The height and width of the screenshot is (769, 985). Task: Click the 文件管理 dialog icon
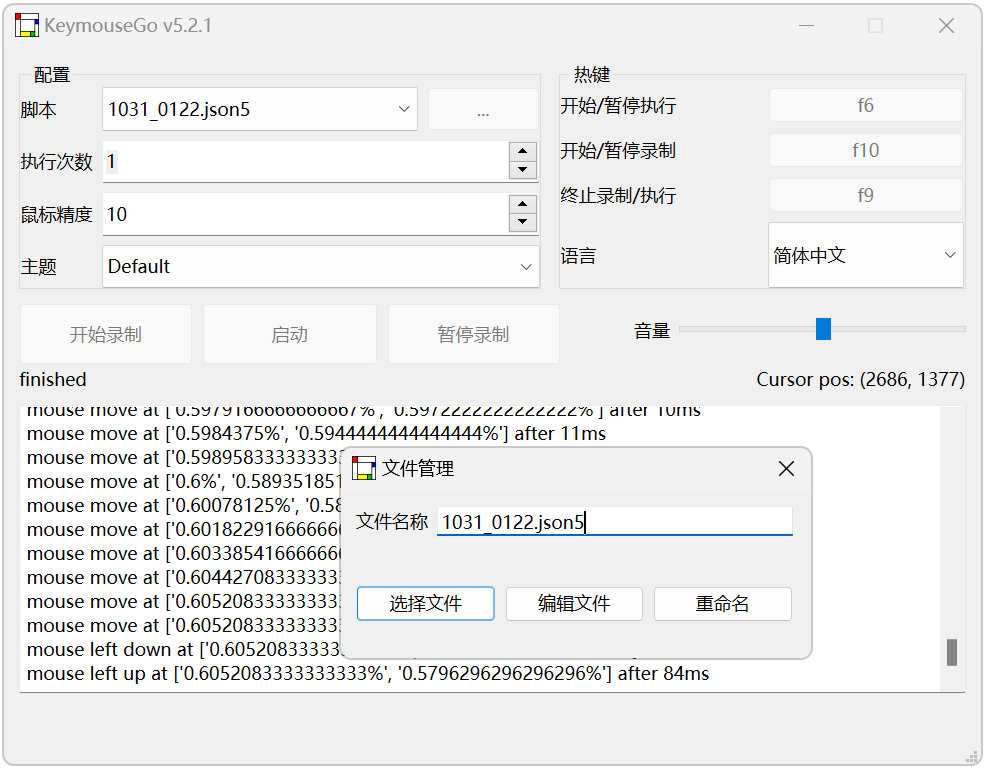(364, 468)
